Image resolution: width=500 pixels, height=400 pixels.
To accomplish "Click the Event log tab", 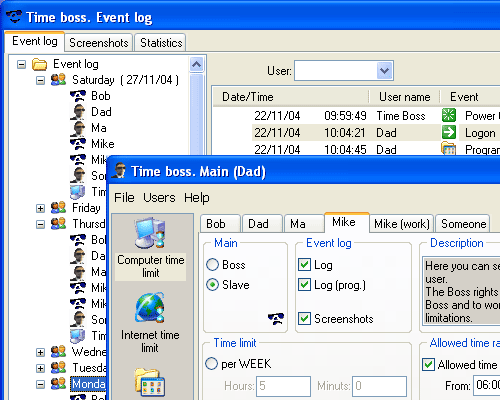I will pos(35,41).
